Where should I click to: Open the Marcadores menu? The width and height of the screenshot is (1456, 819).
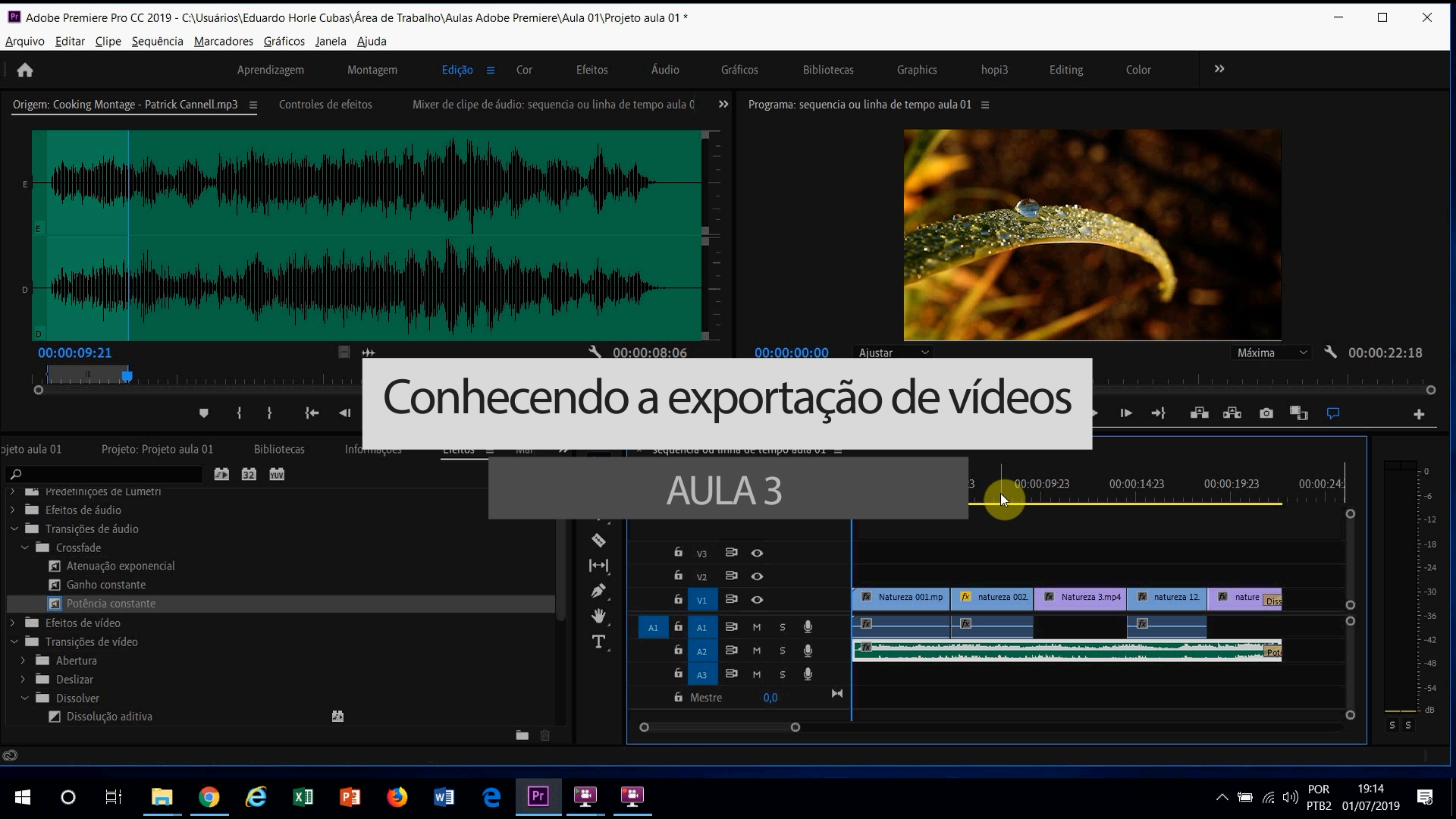[x=223, y=41]
